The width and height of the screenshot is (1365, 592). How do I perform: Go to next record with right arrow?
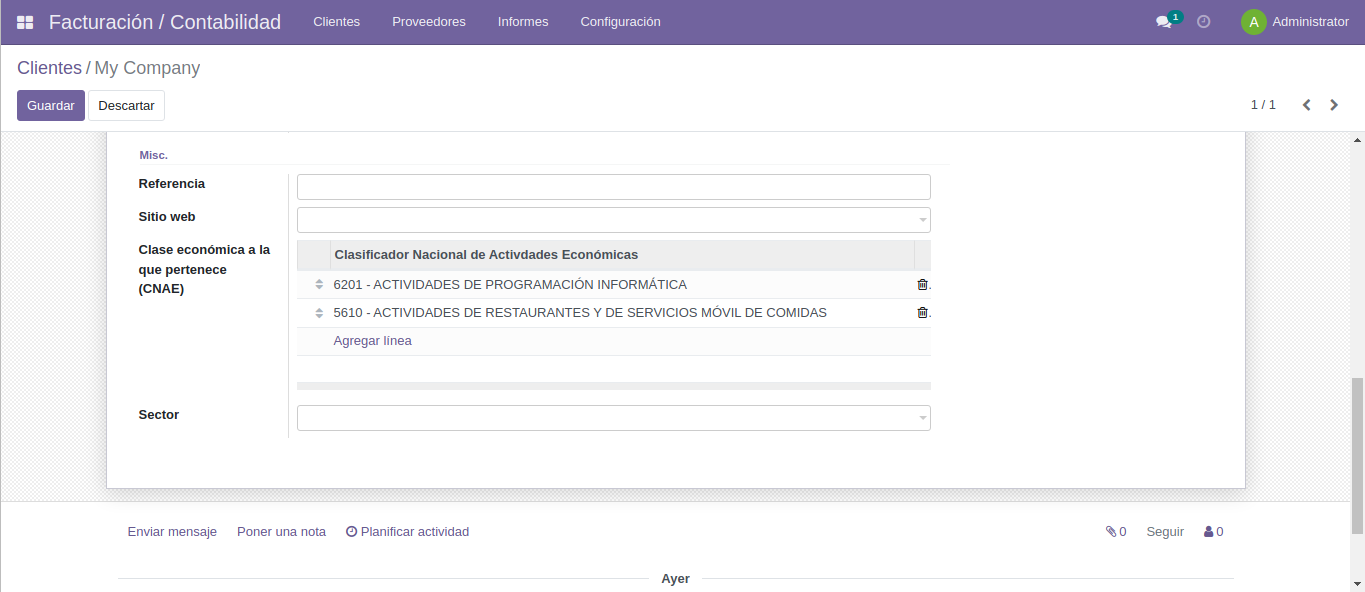(1333, 104)
